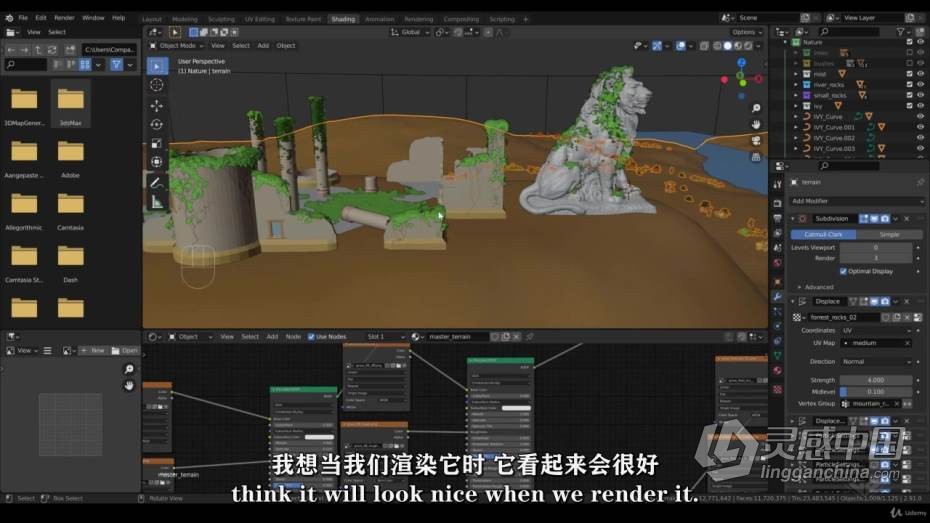Viewport: 930px width, 523px height.
Task: Open the Add Modifier dropdown
Action: tap(856, 201)
